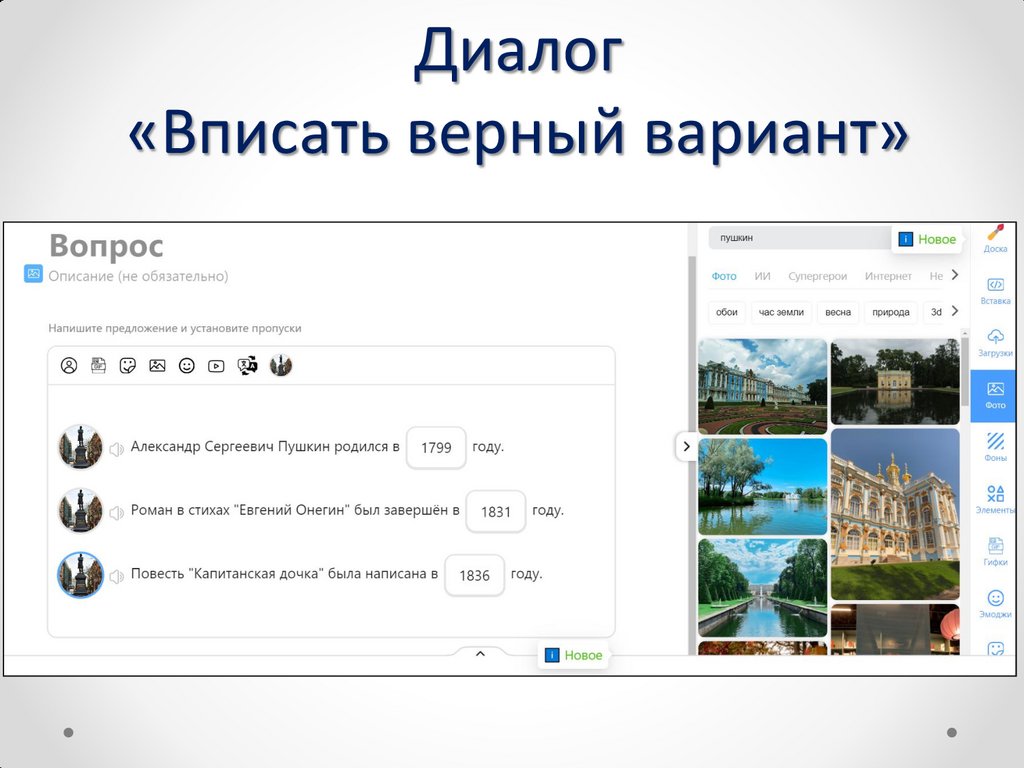This screenshot has width=1024, height=768.
Task: Insert video via play icon in toolbar
Action: pyautogui.click(x=216, y=366)
